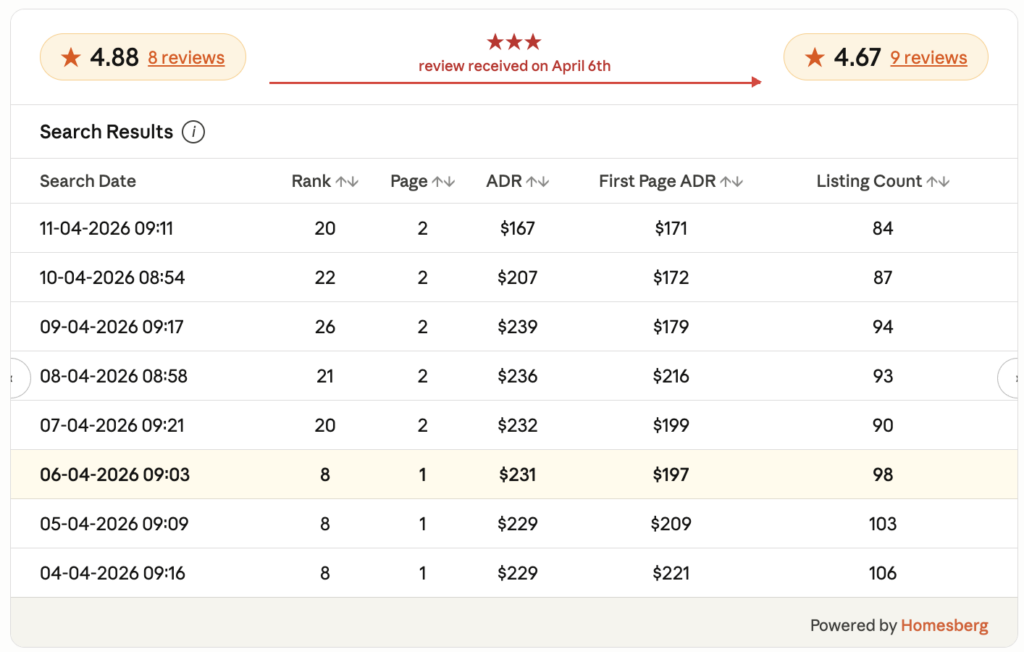This screenshot has width=1024, height=652.
Task: Open the Search Results info icon
Action: [x=193, y=132]
